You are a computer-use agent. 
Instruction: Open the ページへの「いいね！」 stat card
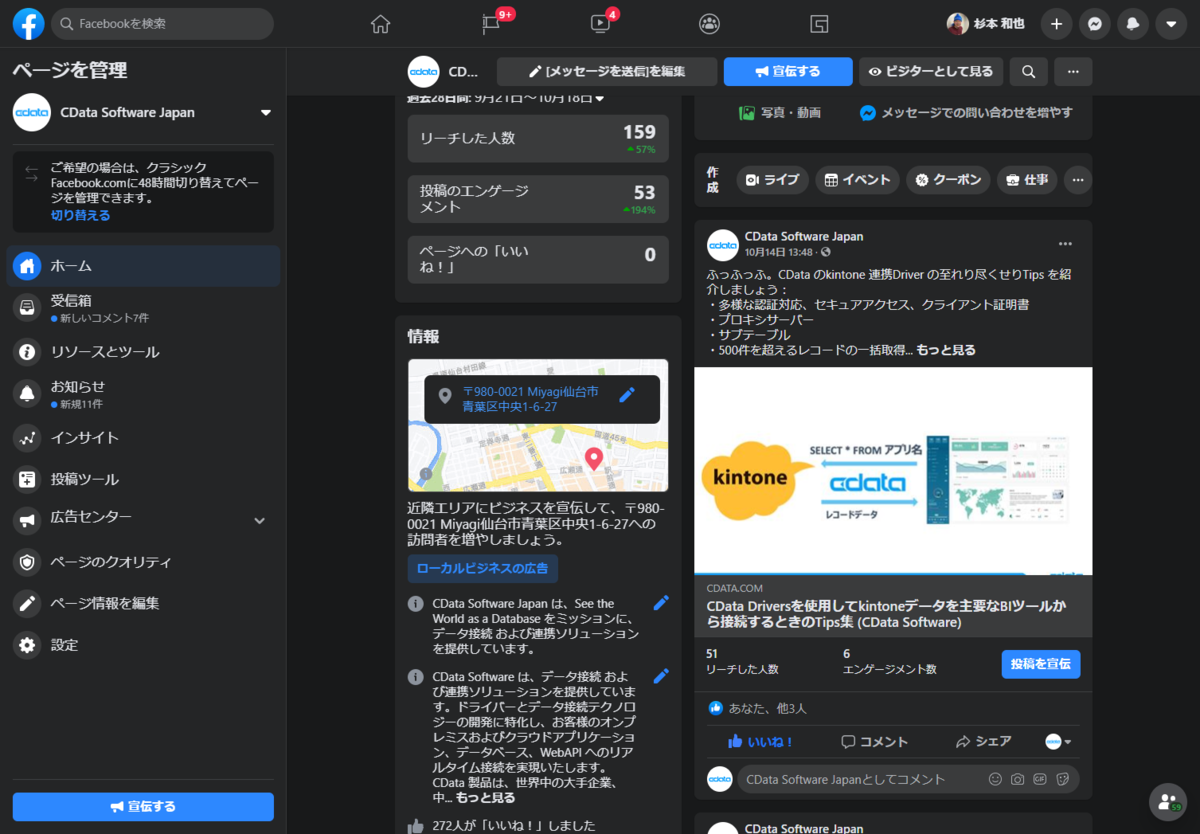point(538,259)
